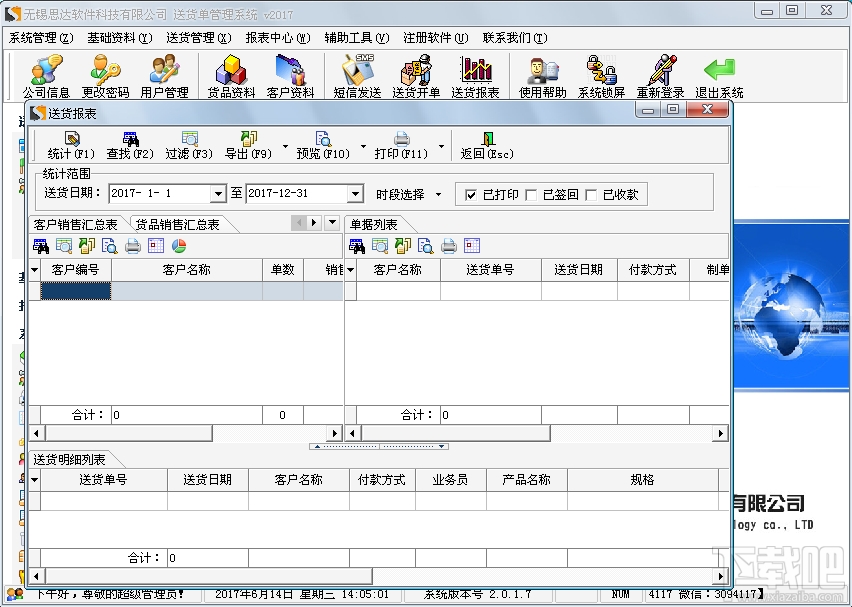The width and height of the screenshot is (852, 607).
Task: Open 过滤(F3) filter tool
Action: [x=189, y=145]
